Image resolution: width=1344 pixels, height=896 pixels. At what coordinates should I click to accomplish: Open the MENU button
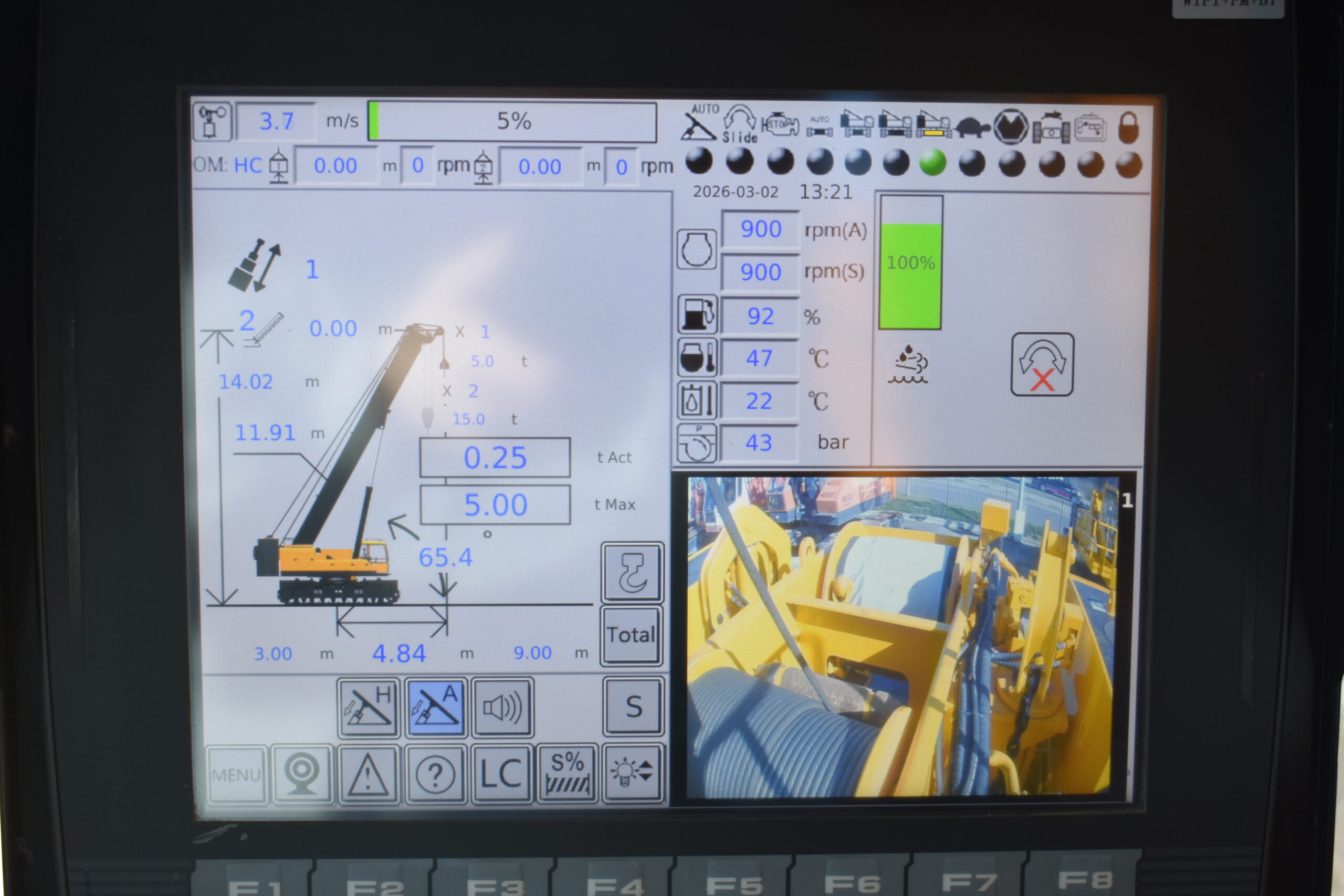click(236, 775)
